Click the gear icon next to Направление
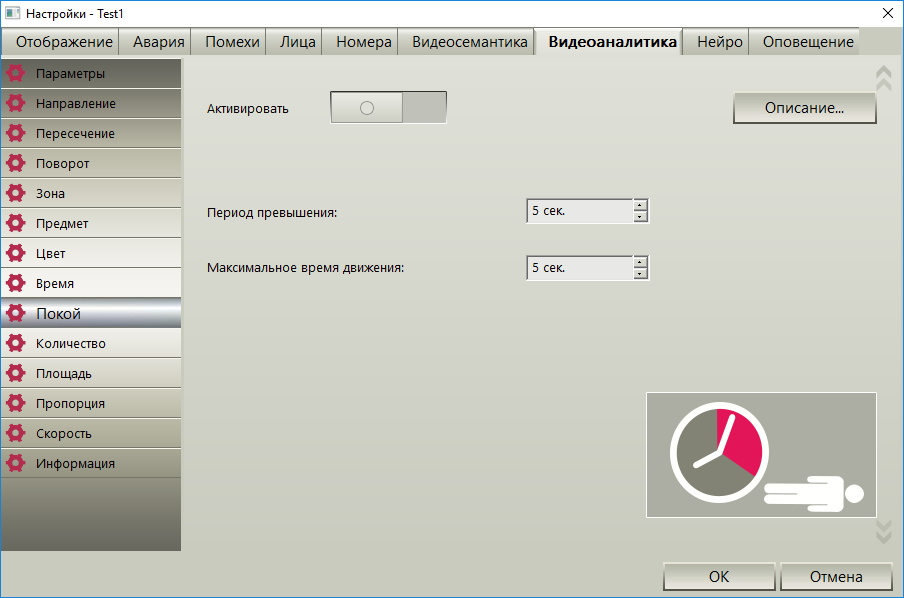The width and height of the screenshot is (904, 598). [16, 103]
